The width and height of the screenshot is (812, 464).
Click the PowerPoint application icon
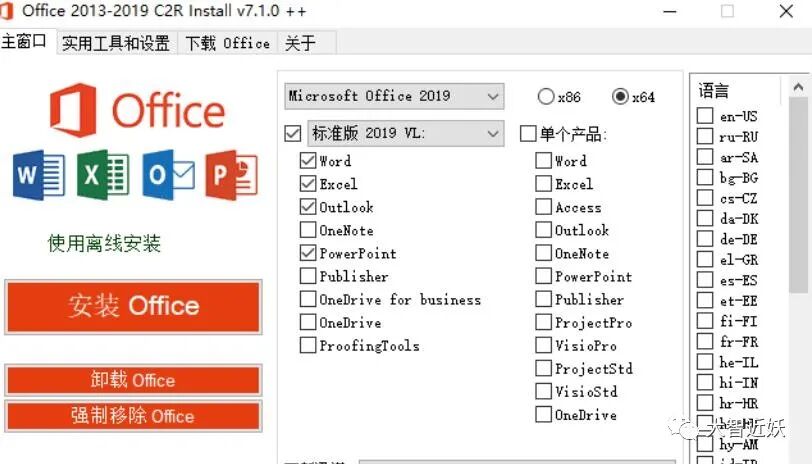231,175
